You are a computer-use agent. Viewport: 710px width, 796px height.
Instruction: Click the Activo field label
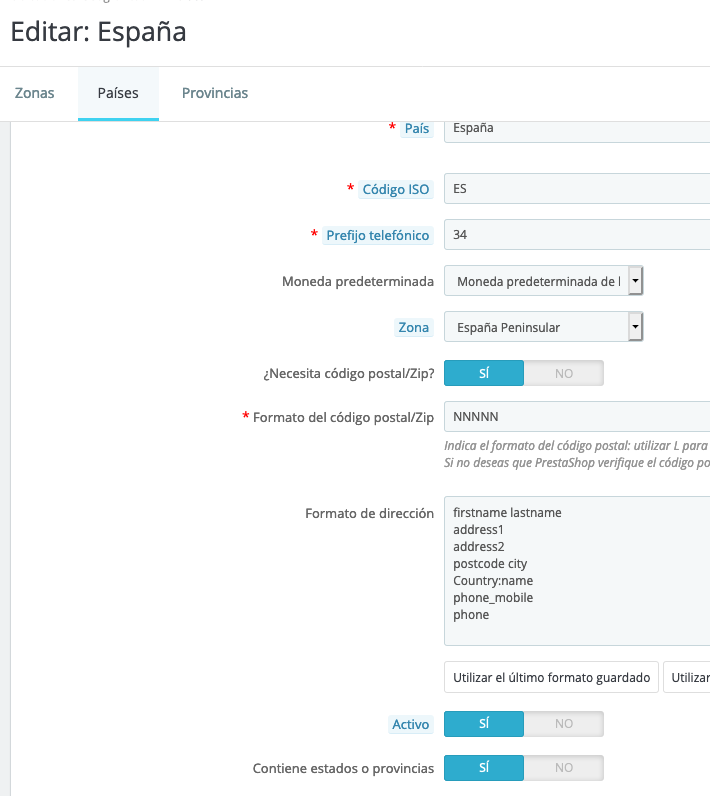tap(411, 724)
